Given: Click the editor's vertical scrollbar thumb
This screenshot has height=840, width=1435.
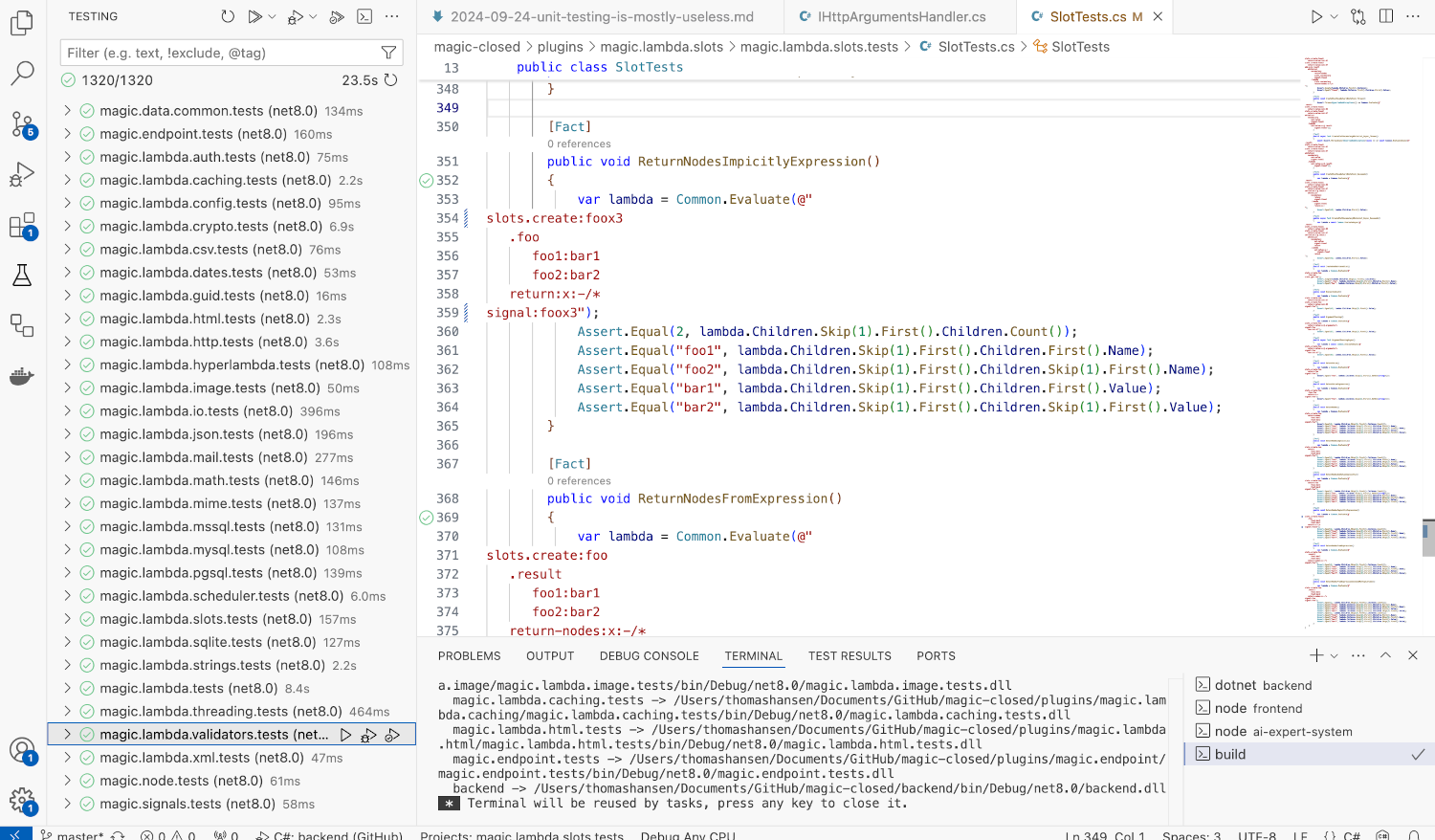Looking at the screenshot, I should 1428,538.
